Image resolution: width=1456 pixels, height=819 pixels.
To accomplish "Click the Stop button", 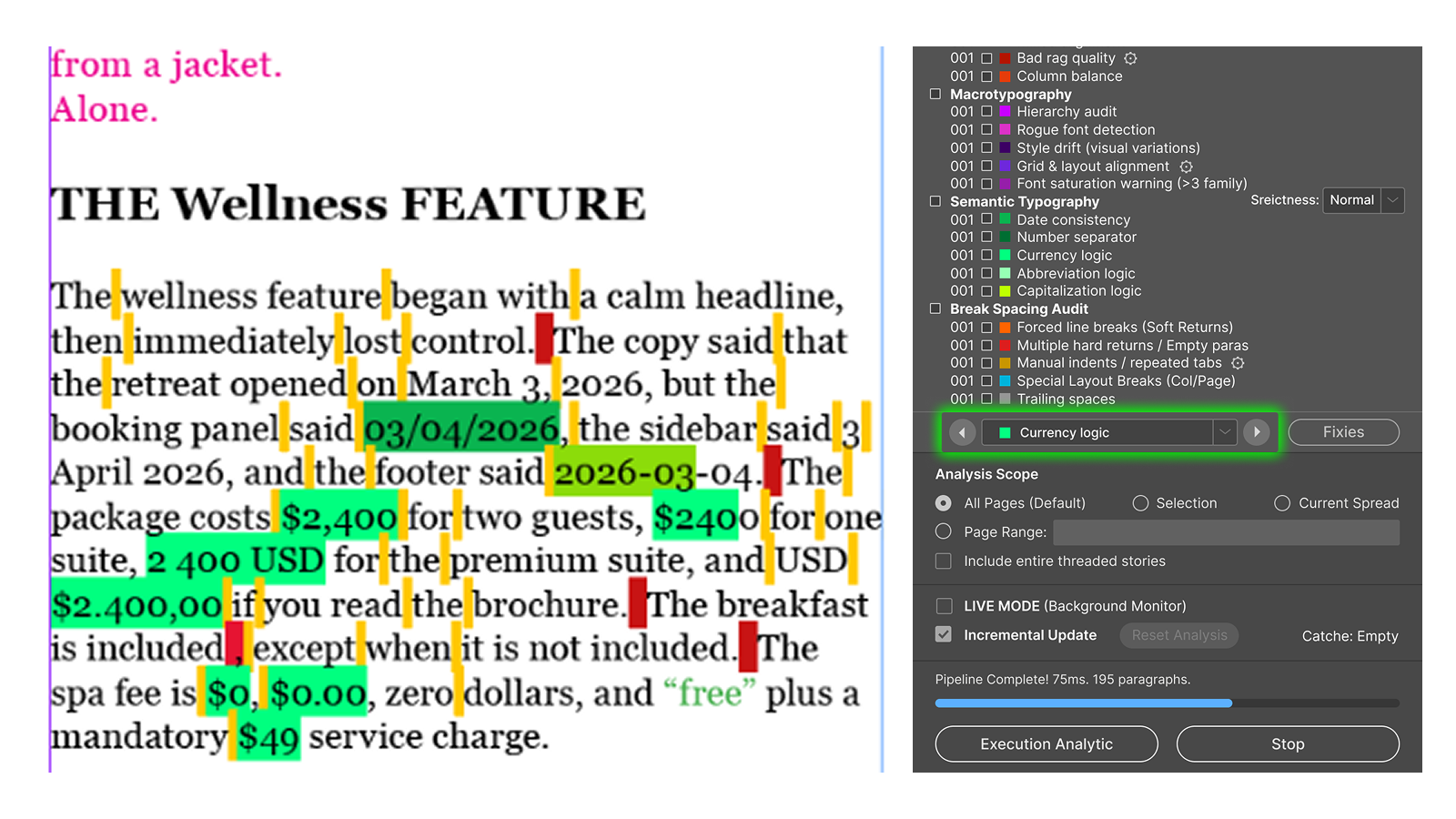I will click(1288, 744).
